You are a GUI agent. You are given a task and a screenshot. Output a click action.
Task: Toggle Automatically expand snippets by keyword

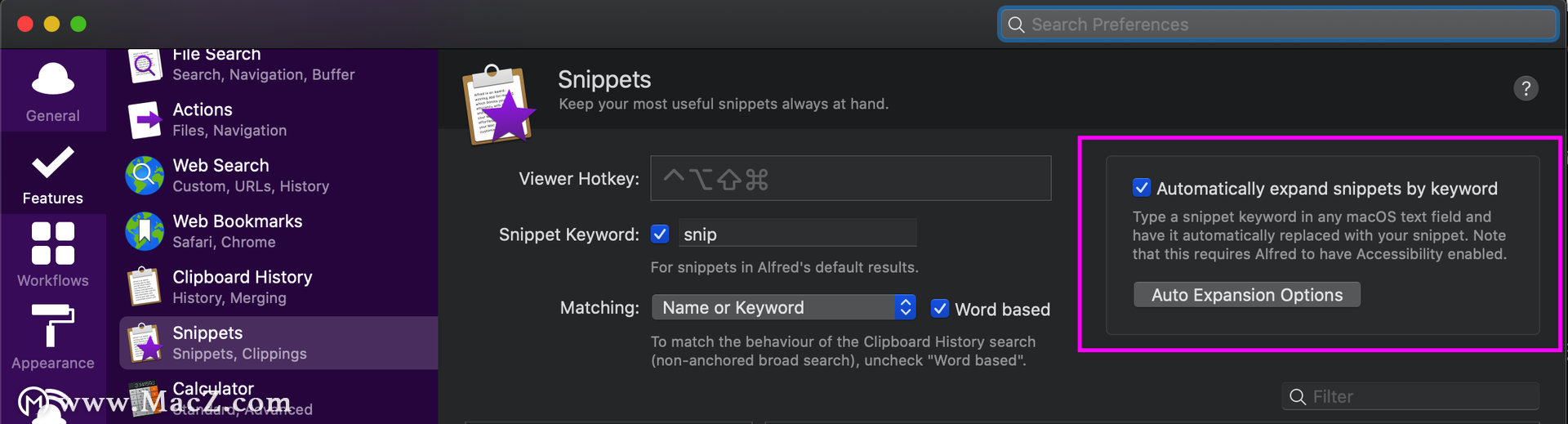(1142, 188)
